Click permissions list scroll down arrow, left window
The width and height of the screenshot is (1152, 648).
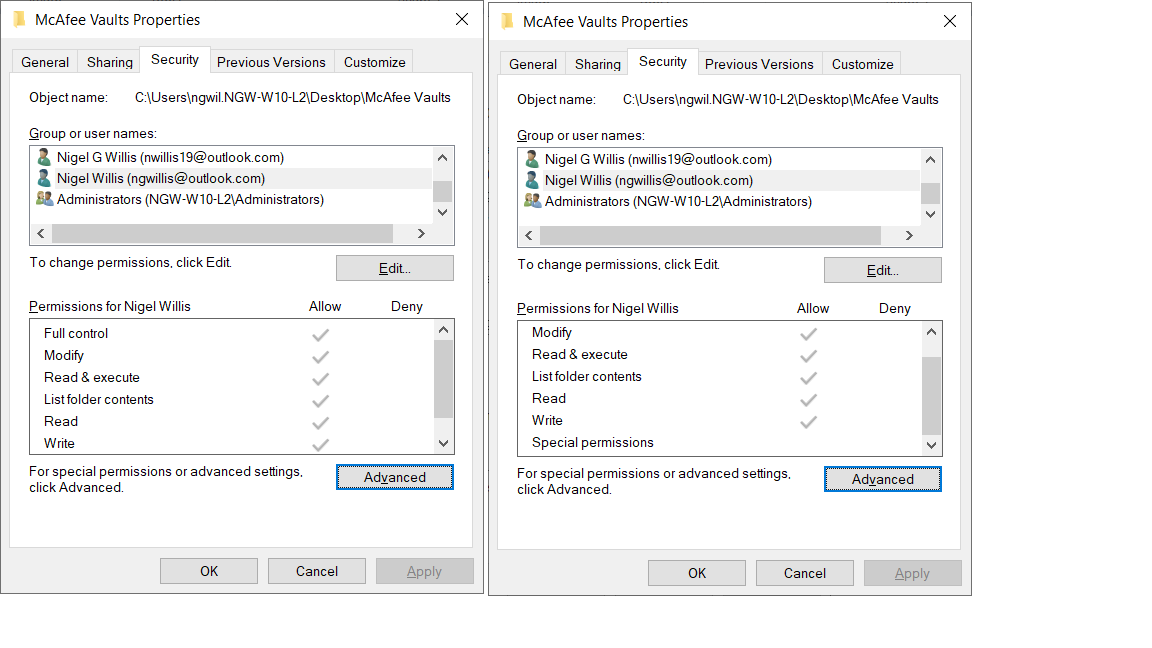click(443, 443)
